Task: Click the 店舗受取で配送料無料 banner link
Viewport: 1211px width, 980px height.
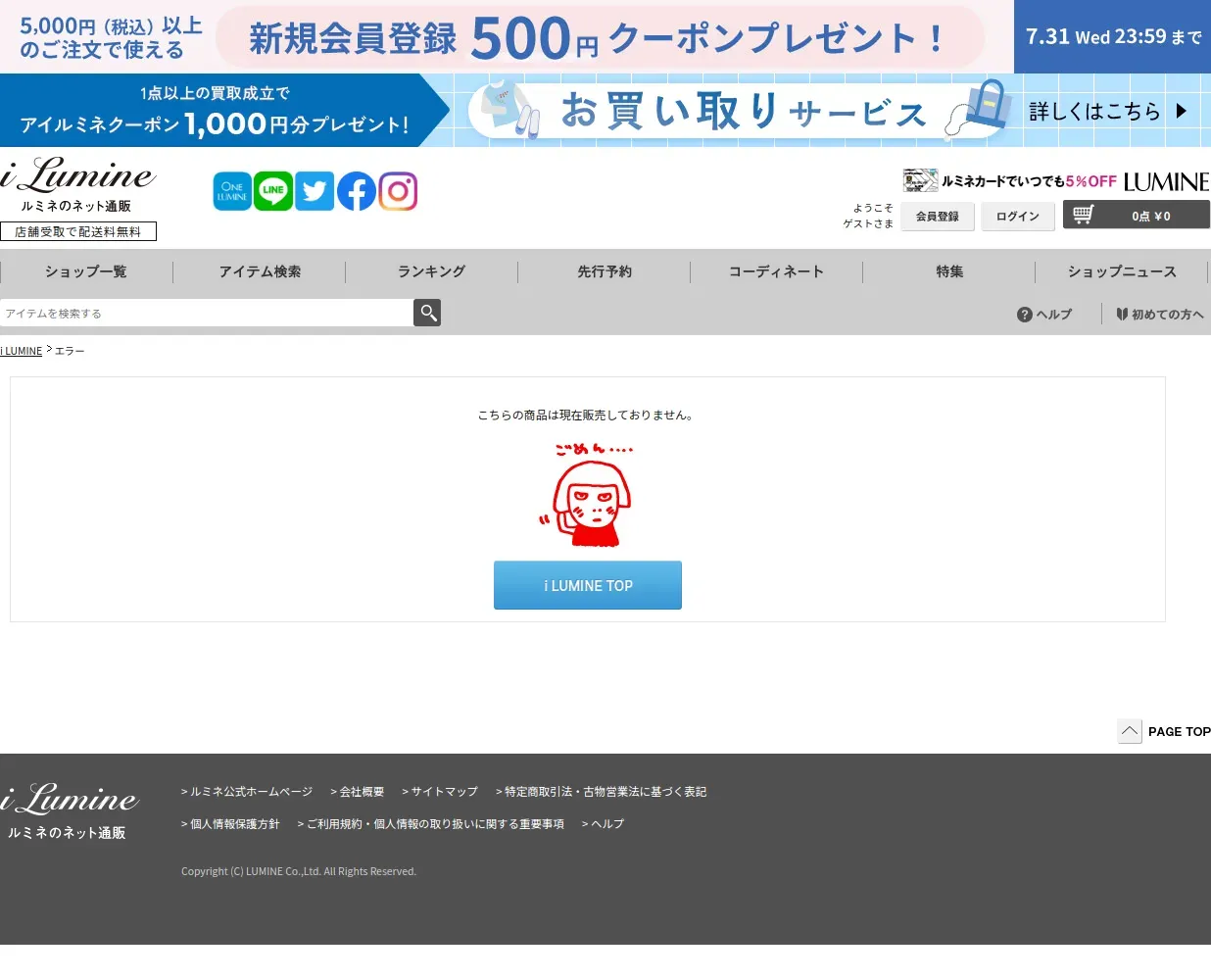Action: click(78, 232)
